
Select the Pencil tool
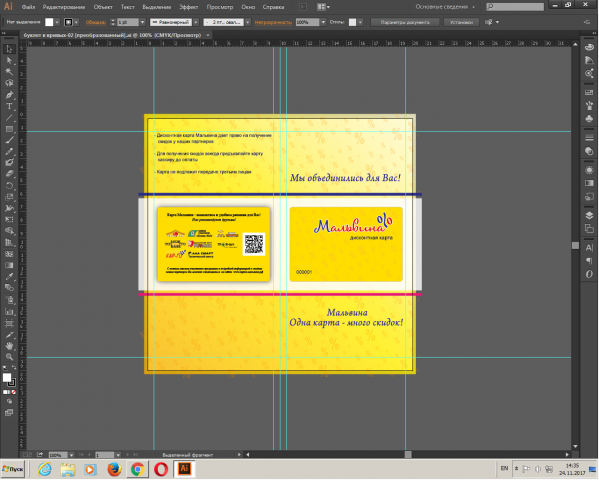pos(9,151)
